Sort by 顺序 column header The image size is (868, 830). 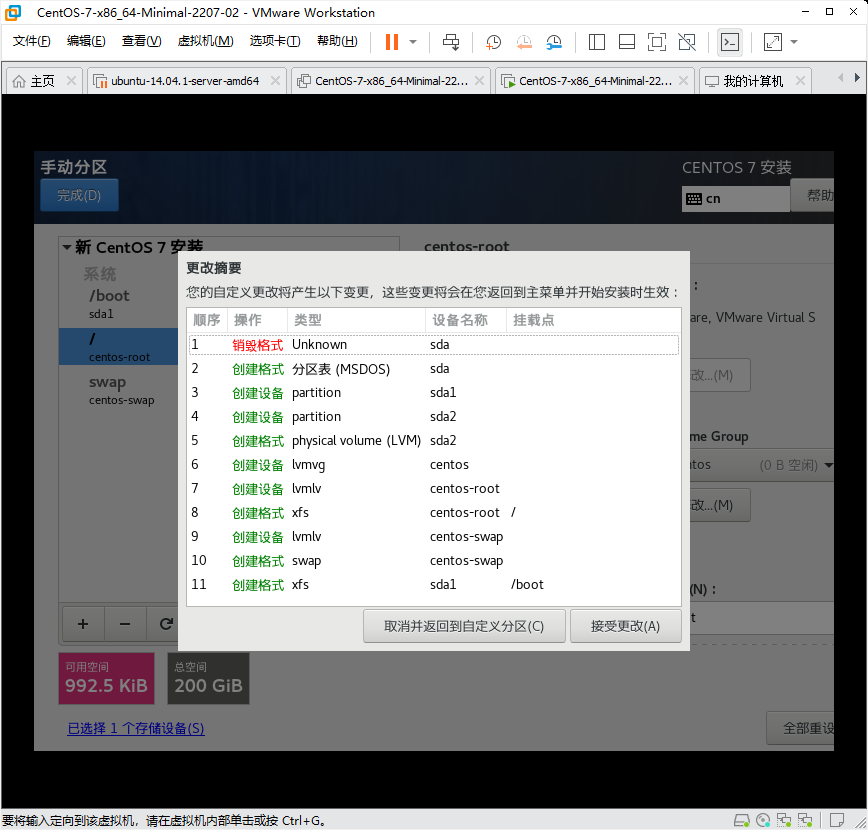(207, 320)
